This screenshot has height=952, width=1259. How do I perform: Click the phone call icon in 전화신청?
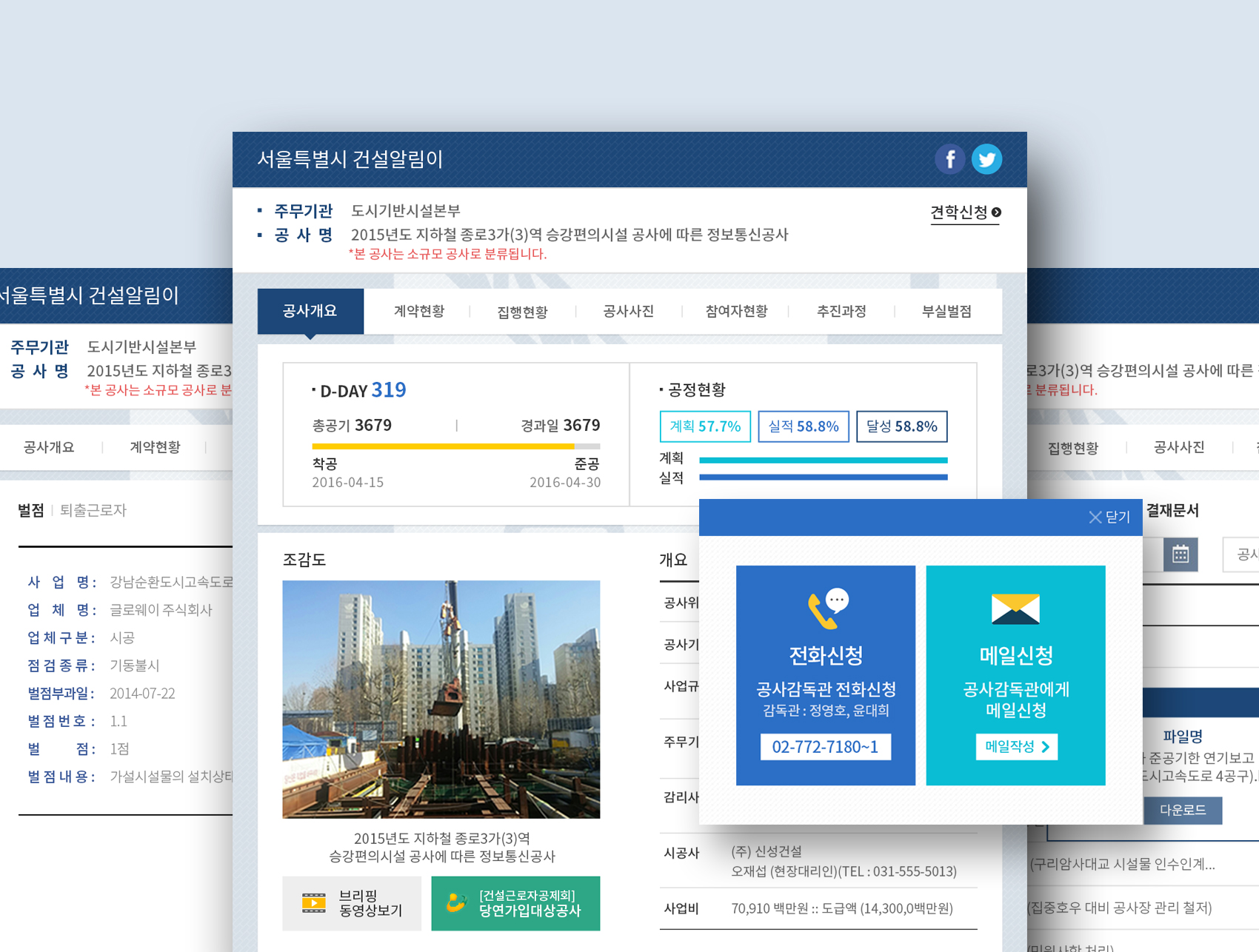(x=827, y=609)
